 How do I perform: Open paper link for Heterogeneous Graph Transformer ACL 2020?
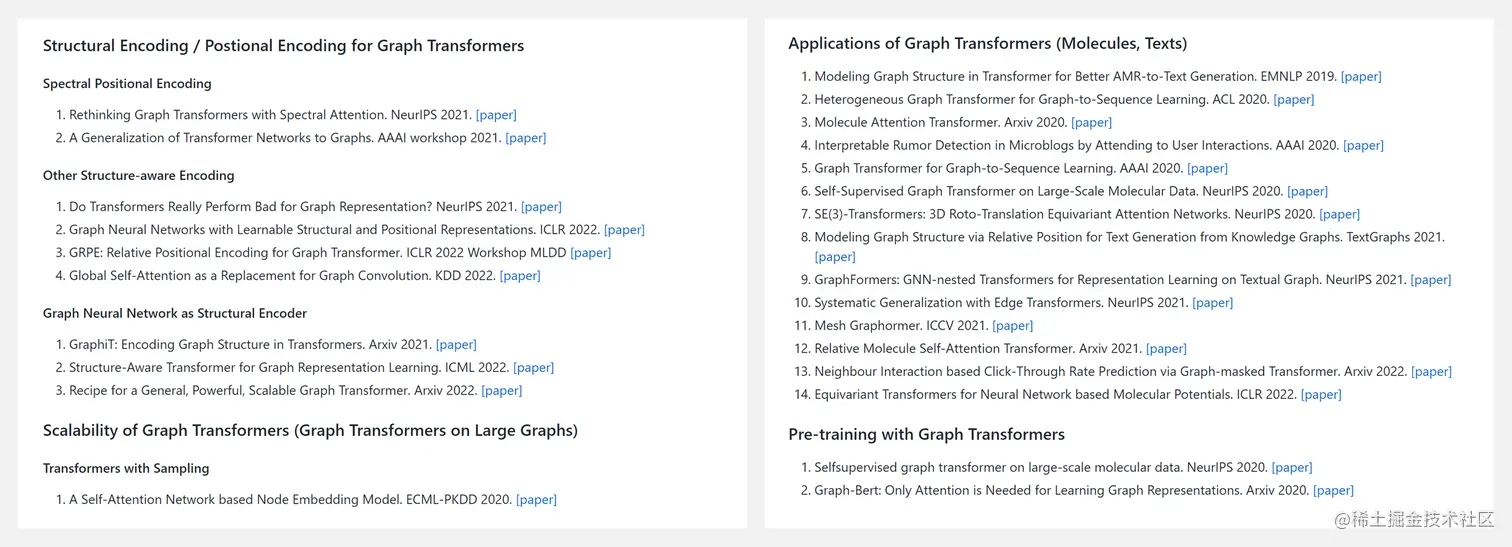pos(1294,100)
